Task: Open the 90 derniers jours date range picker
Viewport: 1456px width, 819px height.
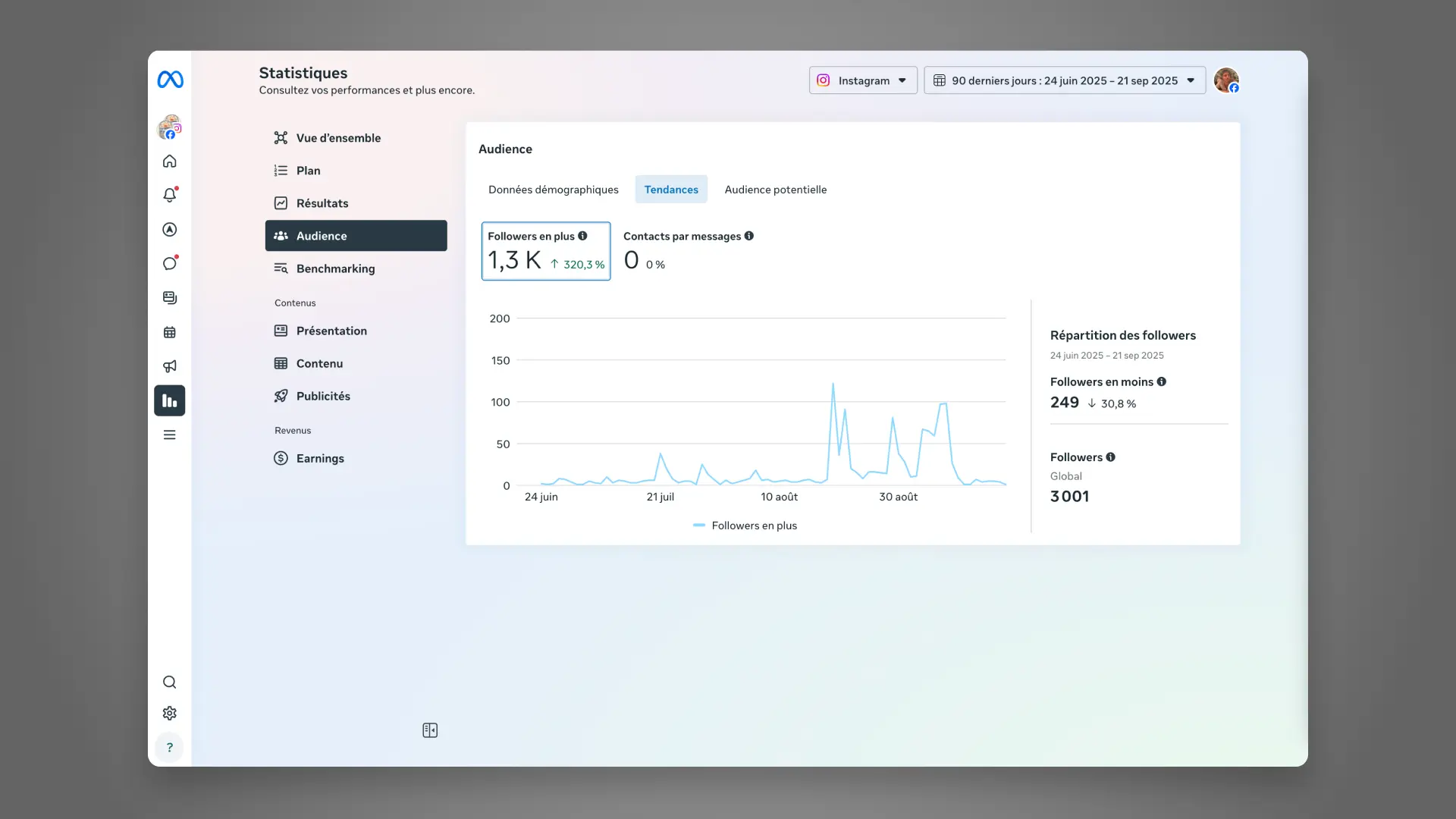Action: coord(1064,80)
